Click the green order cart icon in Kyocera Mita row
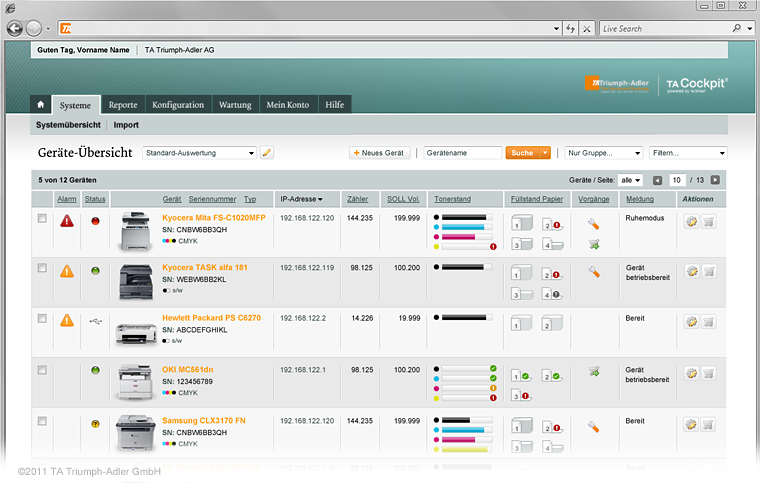Image resolution: width=760 pixels, height=483 pixels. tap(594, 244)
